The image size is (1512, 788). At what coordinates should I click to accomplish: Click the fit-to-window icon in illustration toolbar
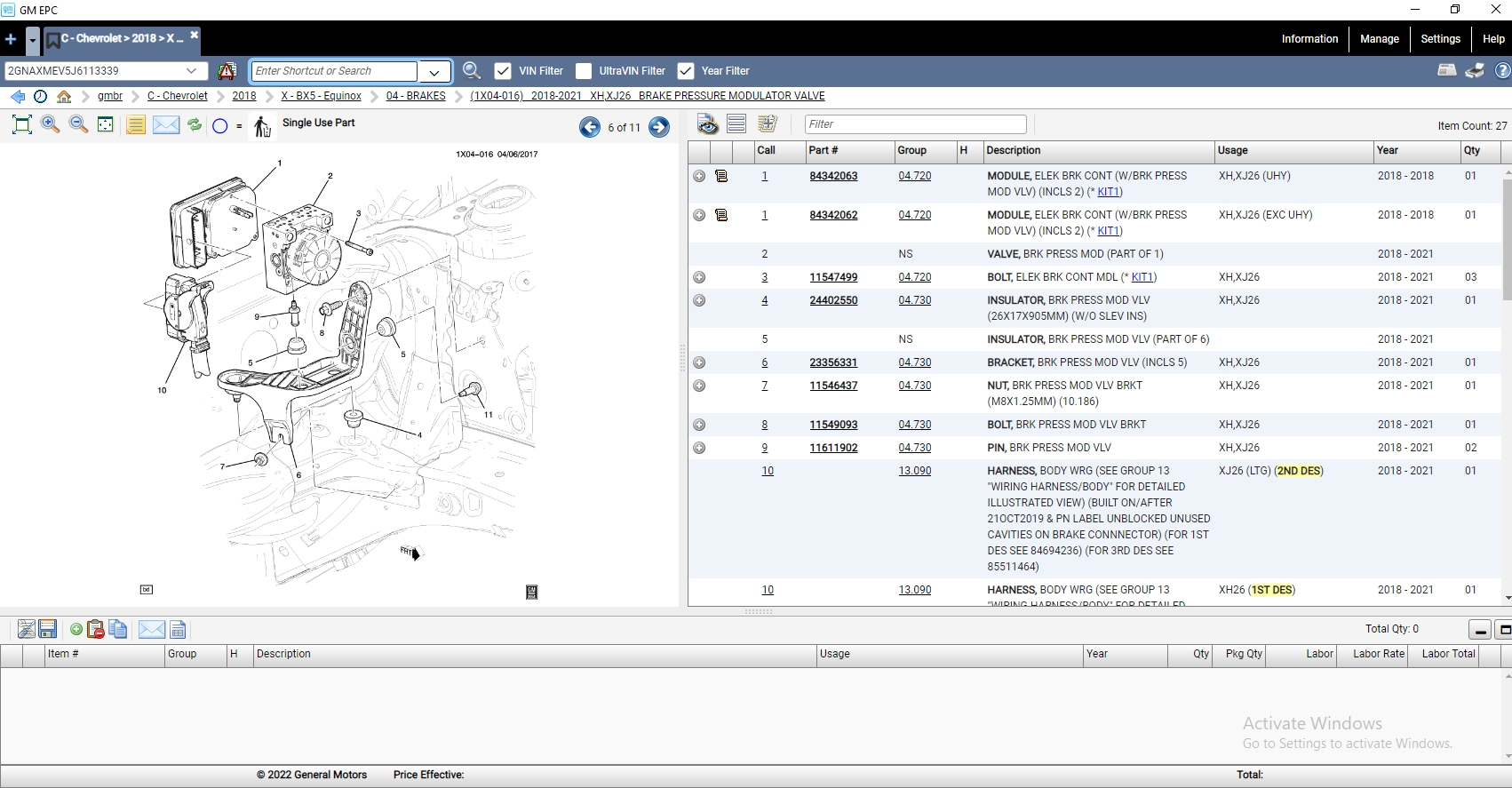tap(22, 124)
